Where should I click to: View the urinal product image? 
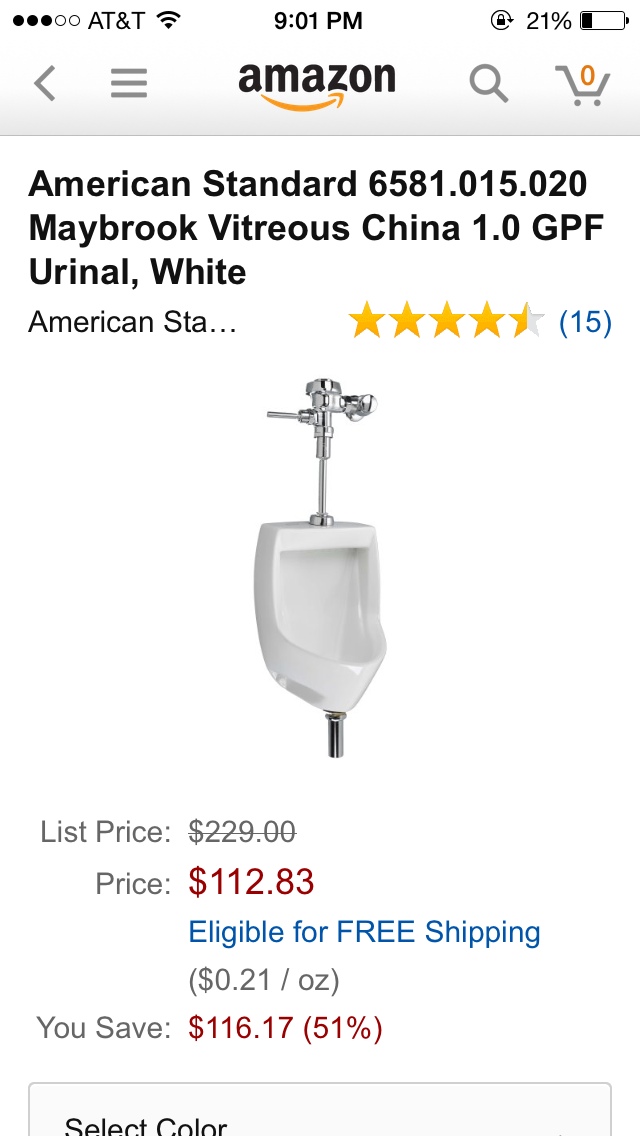tap(322, 567)
